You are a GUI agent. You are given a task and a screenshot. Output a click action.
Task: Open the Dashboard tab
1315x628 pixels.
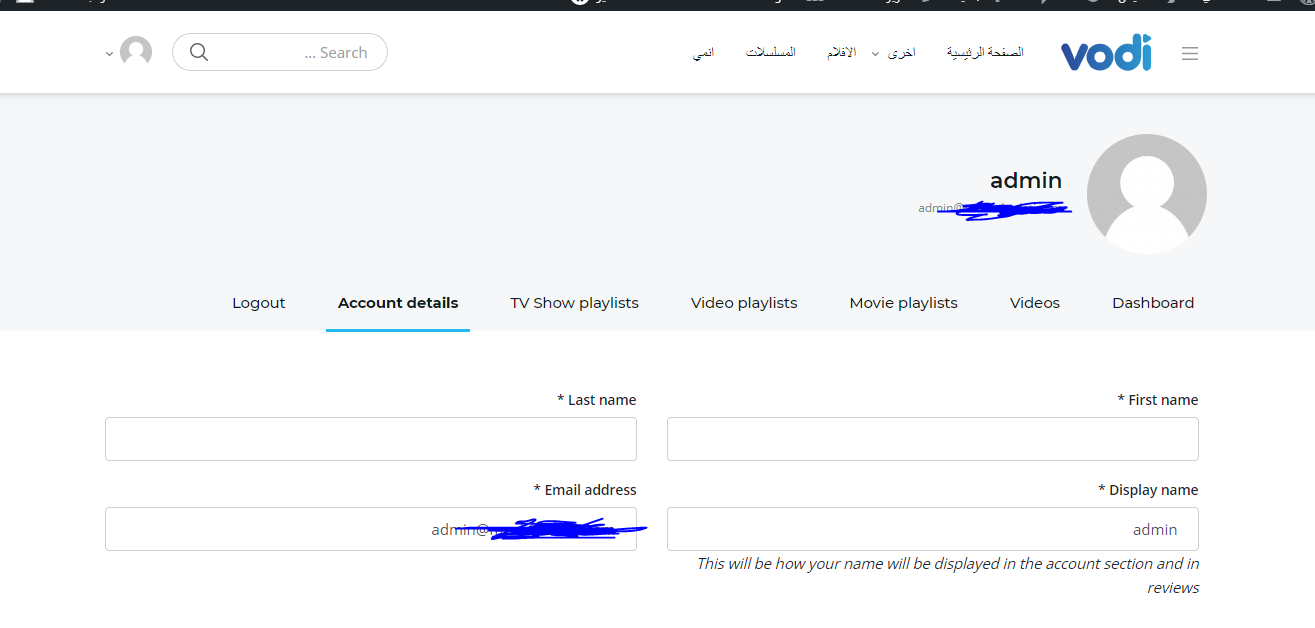(1153, 303)
